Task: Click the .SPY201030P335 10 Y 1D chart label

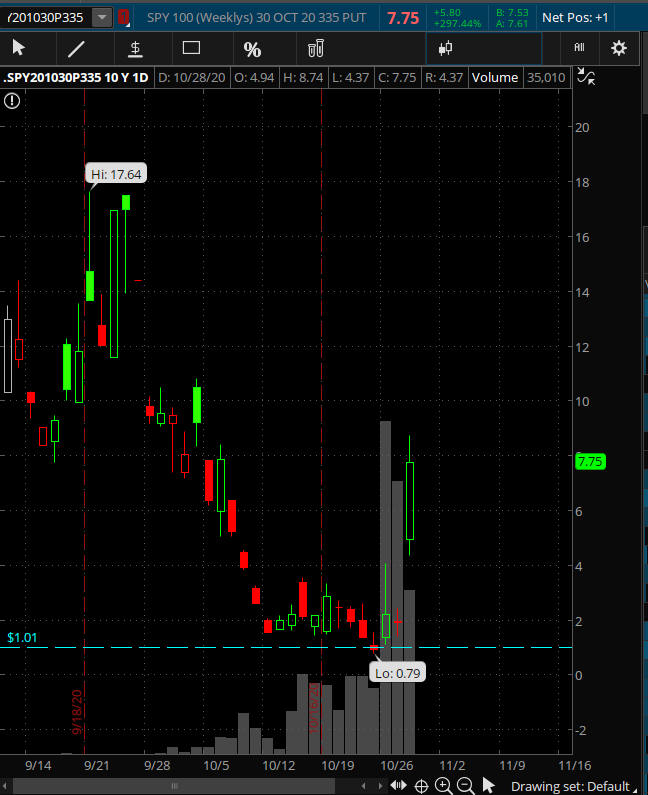Action: point(76,78)
